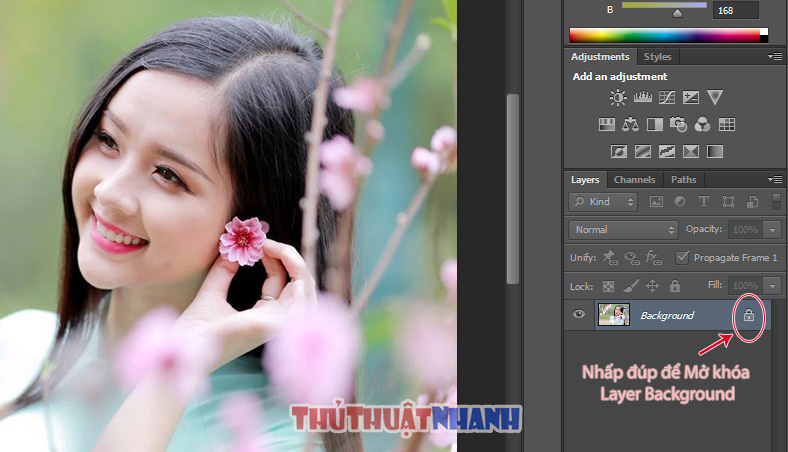Switch to the Paths tab
788x452 pixels.
[683, 179]
